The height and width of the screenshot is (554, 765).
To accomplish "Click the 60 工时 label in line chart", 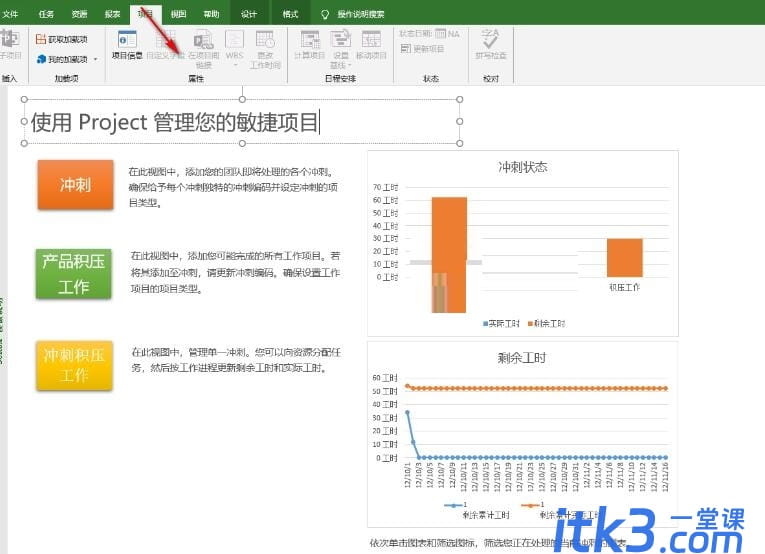I will coord(385,378).
